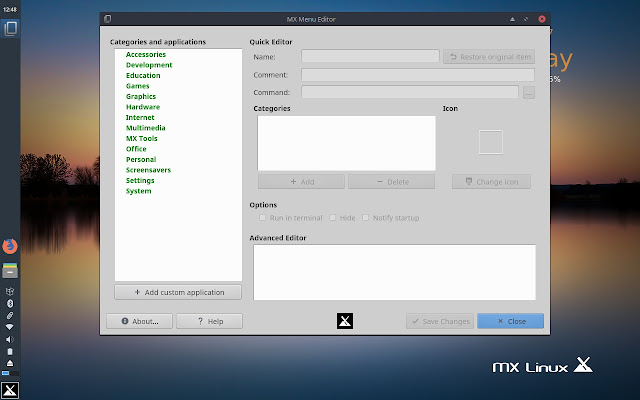This screenshot has height=400, width=640.
Task: Click the workspace pager on the panel
Action: [x=10, y=373]
